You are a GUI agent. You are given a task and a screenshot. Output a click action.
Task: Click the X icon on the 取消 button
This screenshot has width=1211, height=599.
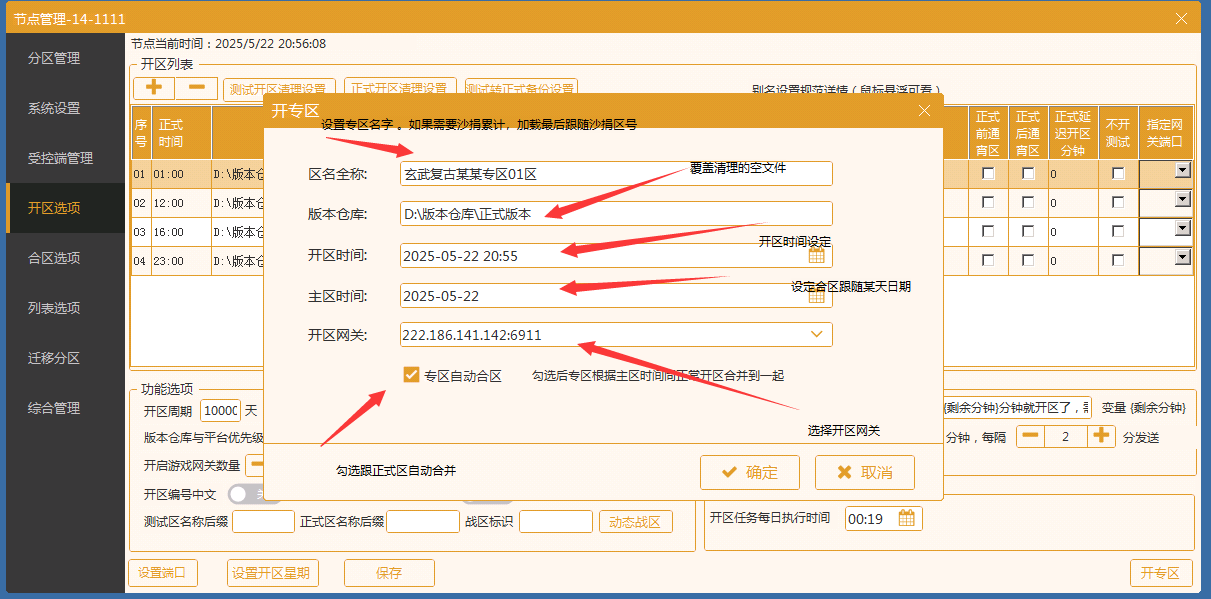[x=843, y=472]
